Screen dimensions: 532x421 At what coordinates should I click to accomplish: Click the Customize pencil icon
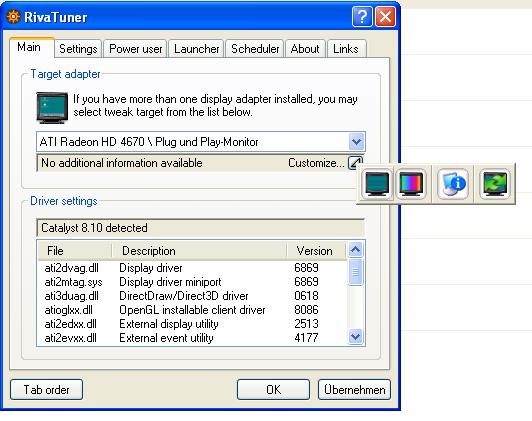click(355, 162)
